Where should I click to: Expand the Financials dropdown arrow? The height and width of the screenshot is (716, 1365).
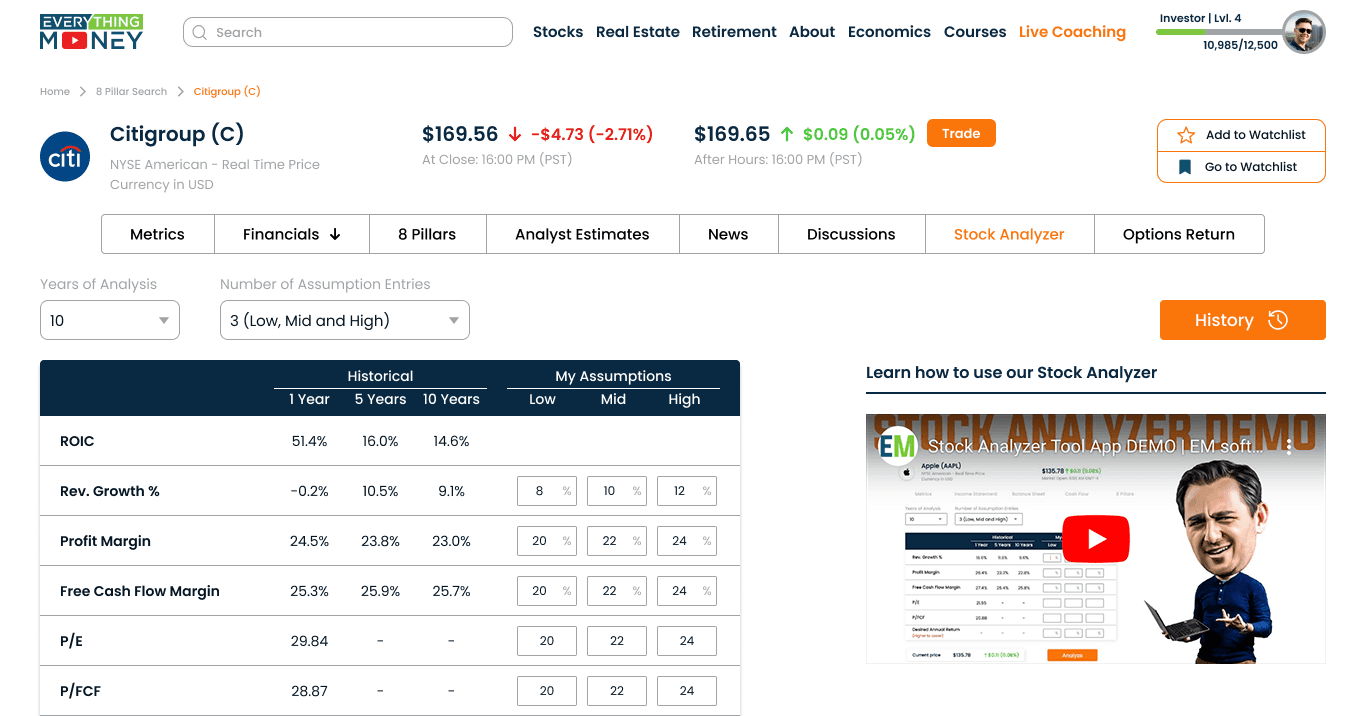coord(335,233)
